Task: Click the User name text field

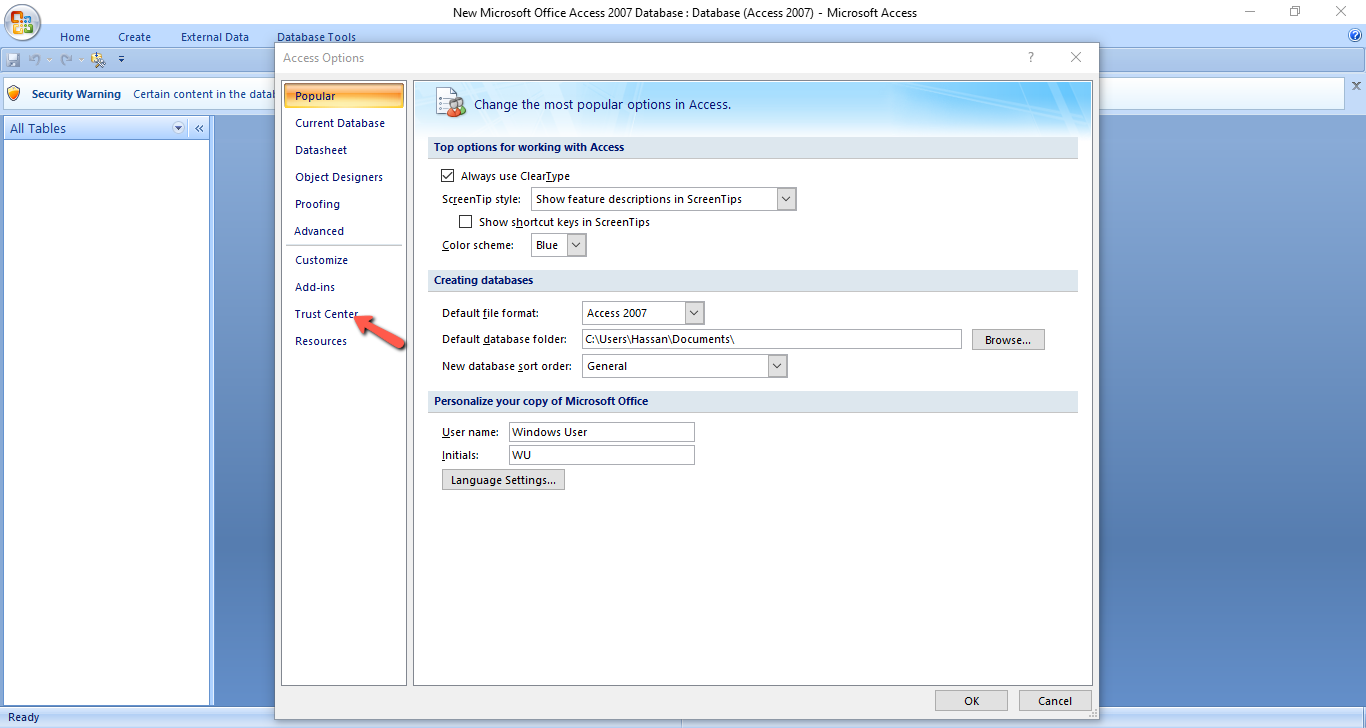Action: 601,432
